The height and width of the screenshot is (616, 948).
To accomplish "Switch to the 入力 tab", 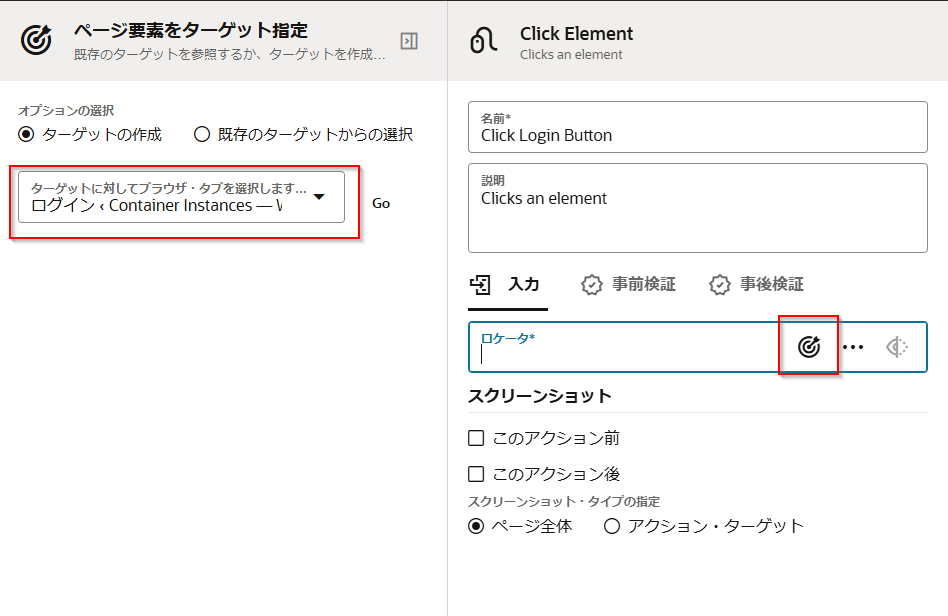I will click(508, 285).
